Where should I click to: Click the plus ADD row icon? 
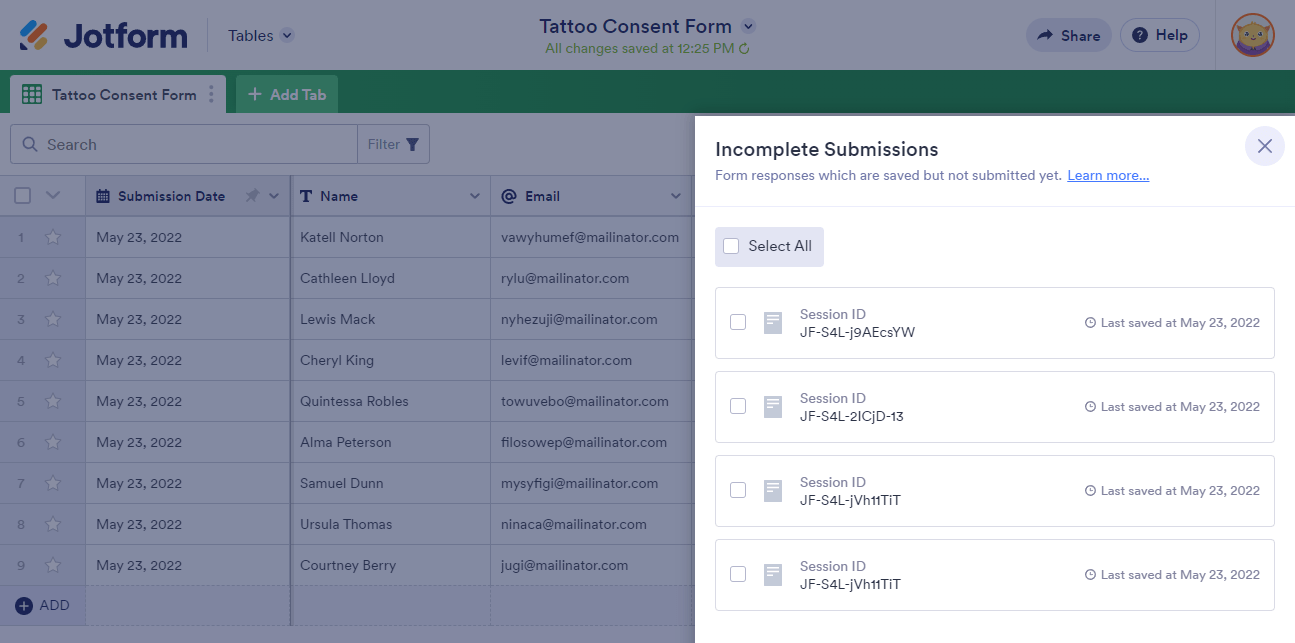[24, 605]
